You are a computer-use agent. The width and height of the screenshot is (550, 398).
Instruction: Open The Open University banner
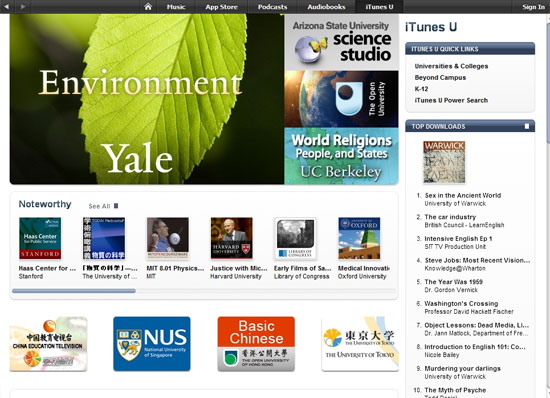tap(341, 99)
